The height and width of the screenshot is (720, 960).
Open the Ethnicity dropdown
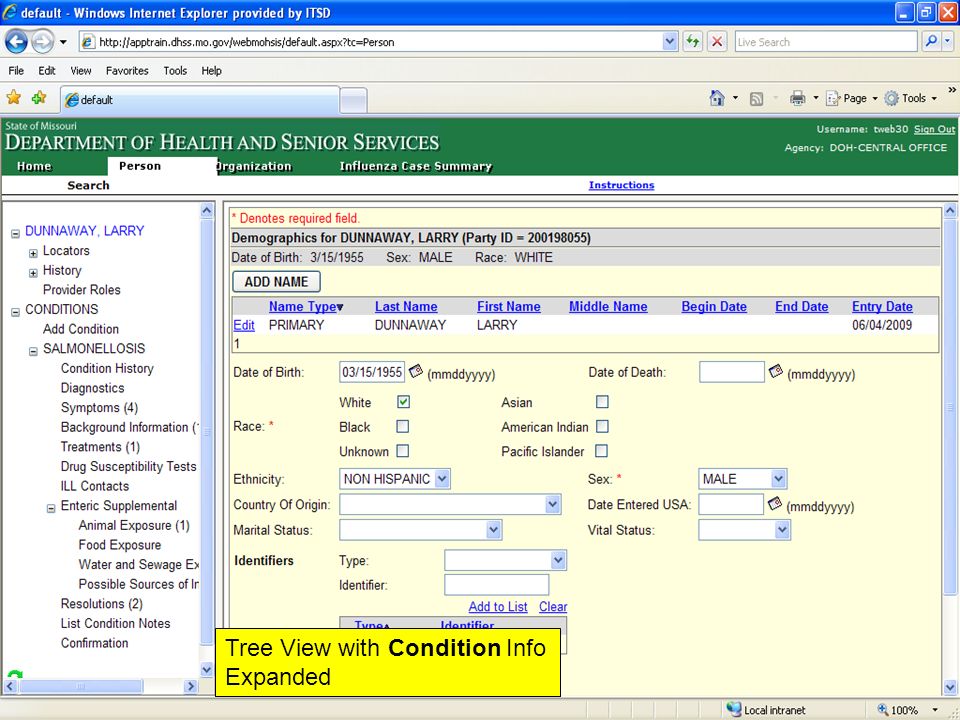click(x=442, y=479)
